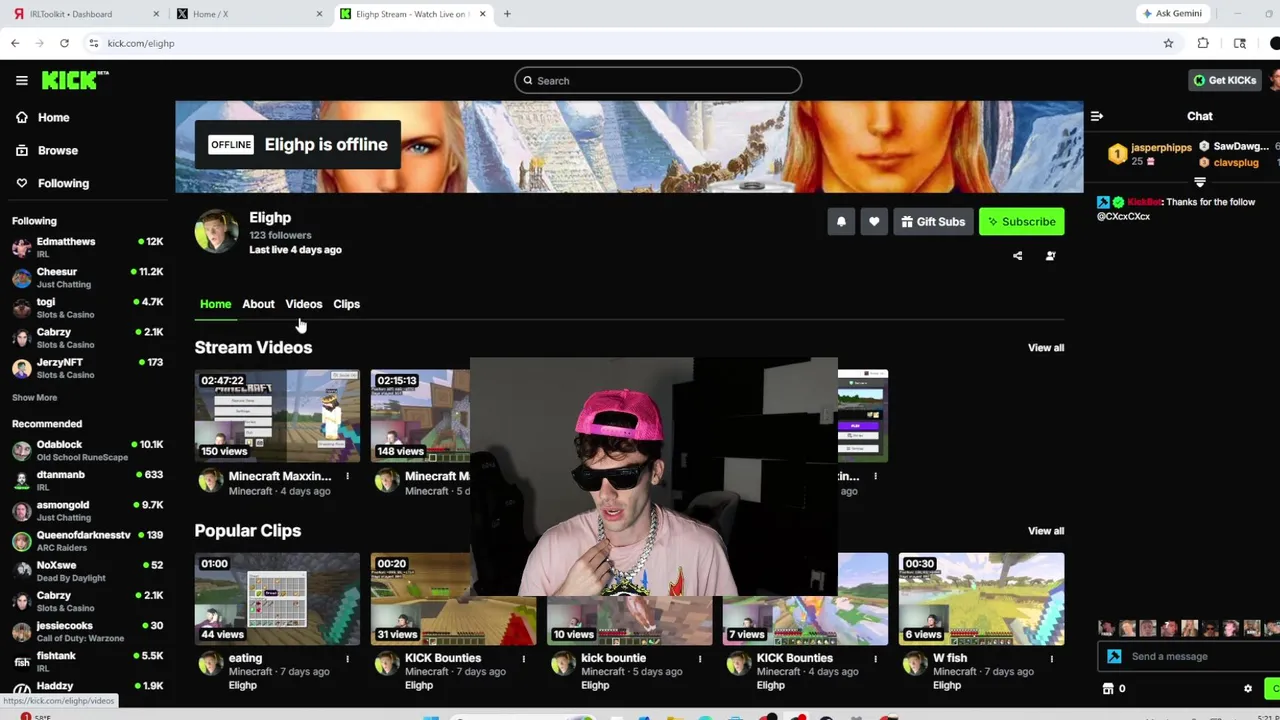
Task: Open browser extensions puzzle icon
Action: [1203, 43]
